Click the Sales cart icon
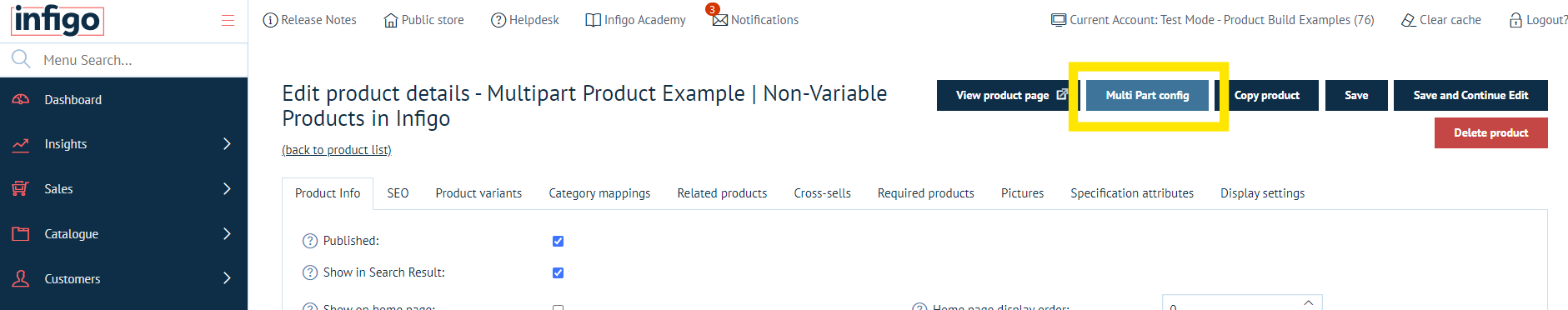1568x310 pixels. pyautogui.click(x=21, y=189)
